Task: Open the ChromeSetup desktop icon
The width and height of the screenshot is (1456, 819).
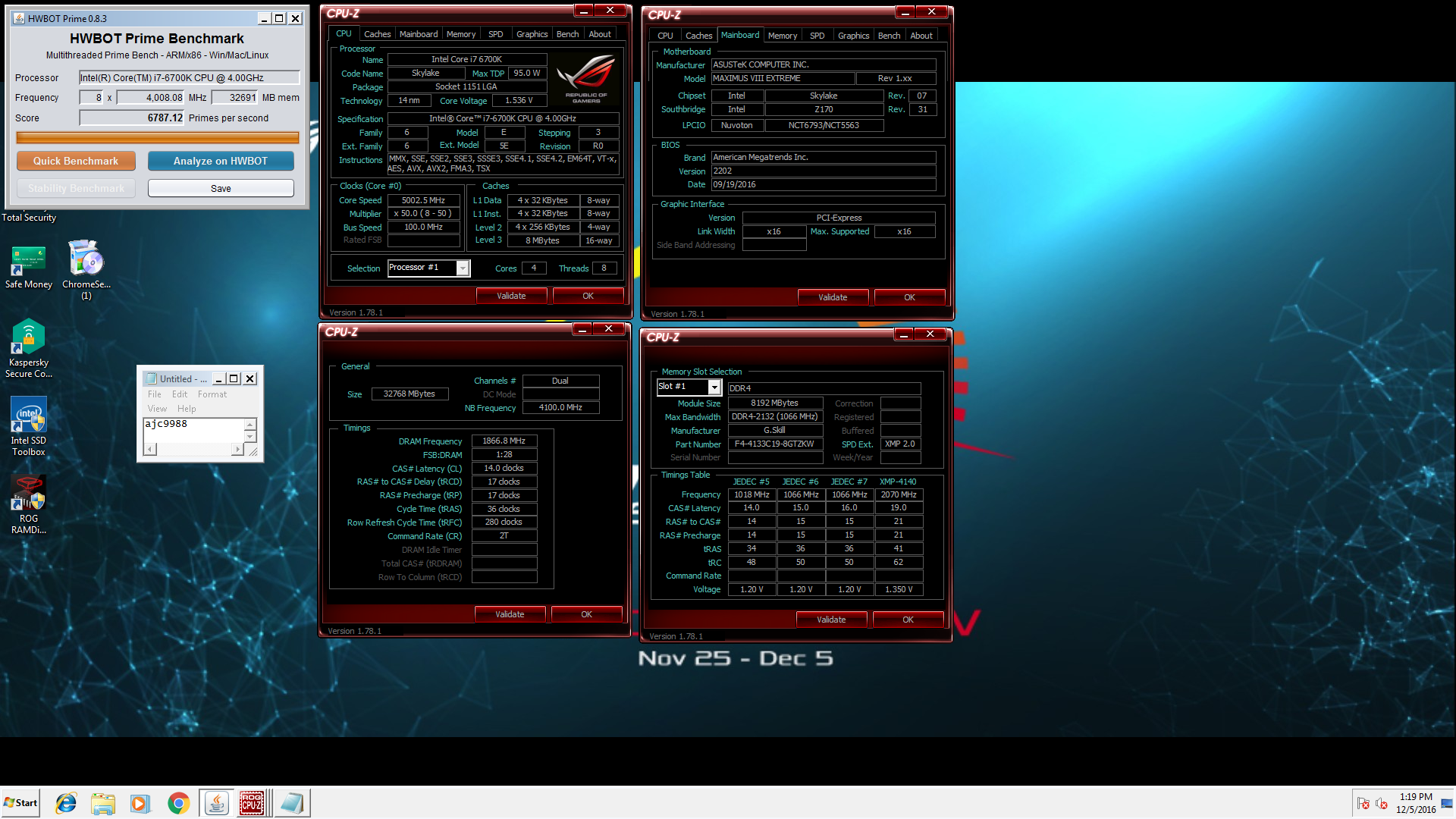Action: (x=86, y=269)
